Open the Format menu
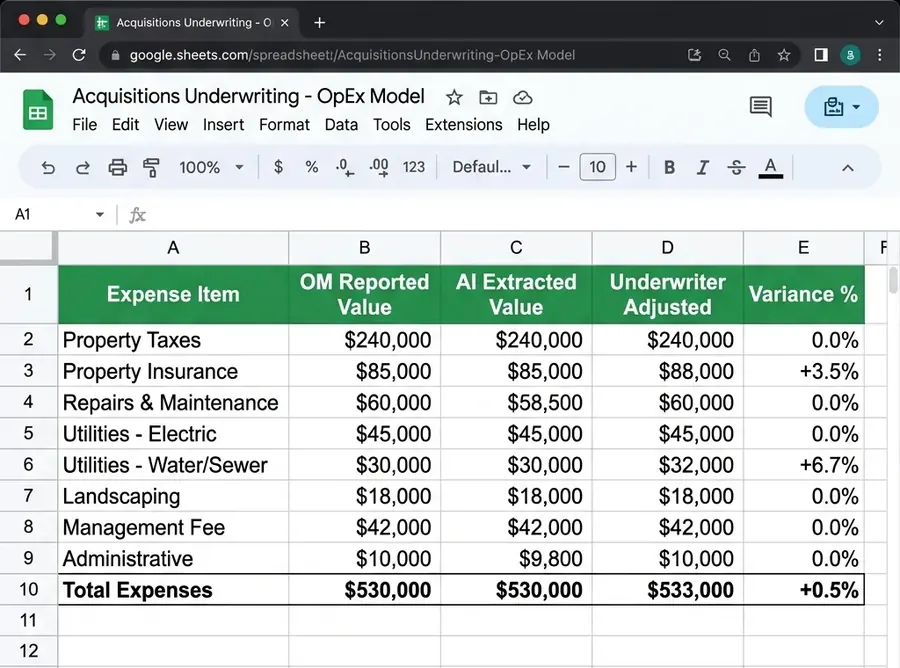900x668 pixels. click(284, 125)
